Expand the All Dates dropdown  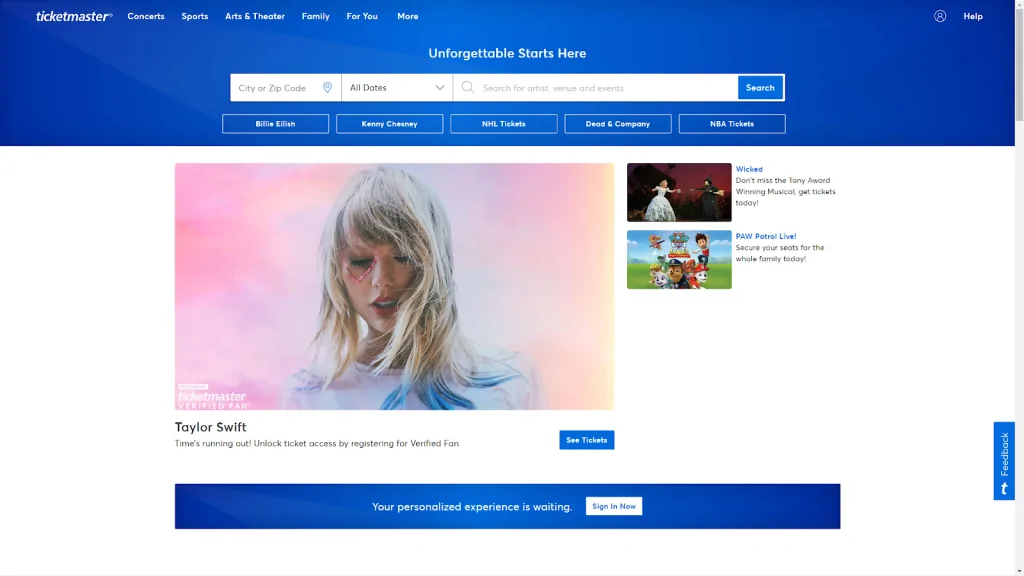(x=397, y=88)
